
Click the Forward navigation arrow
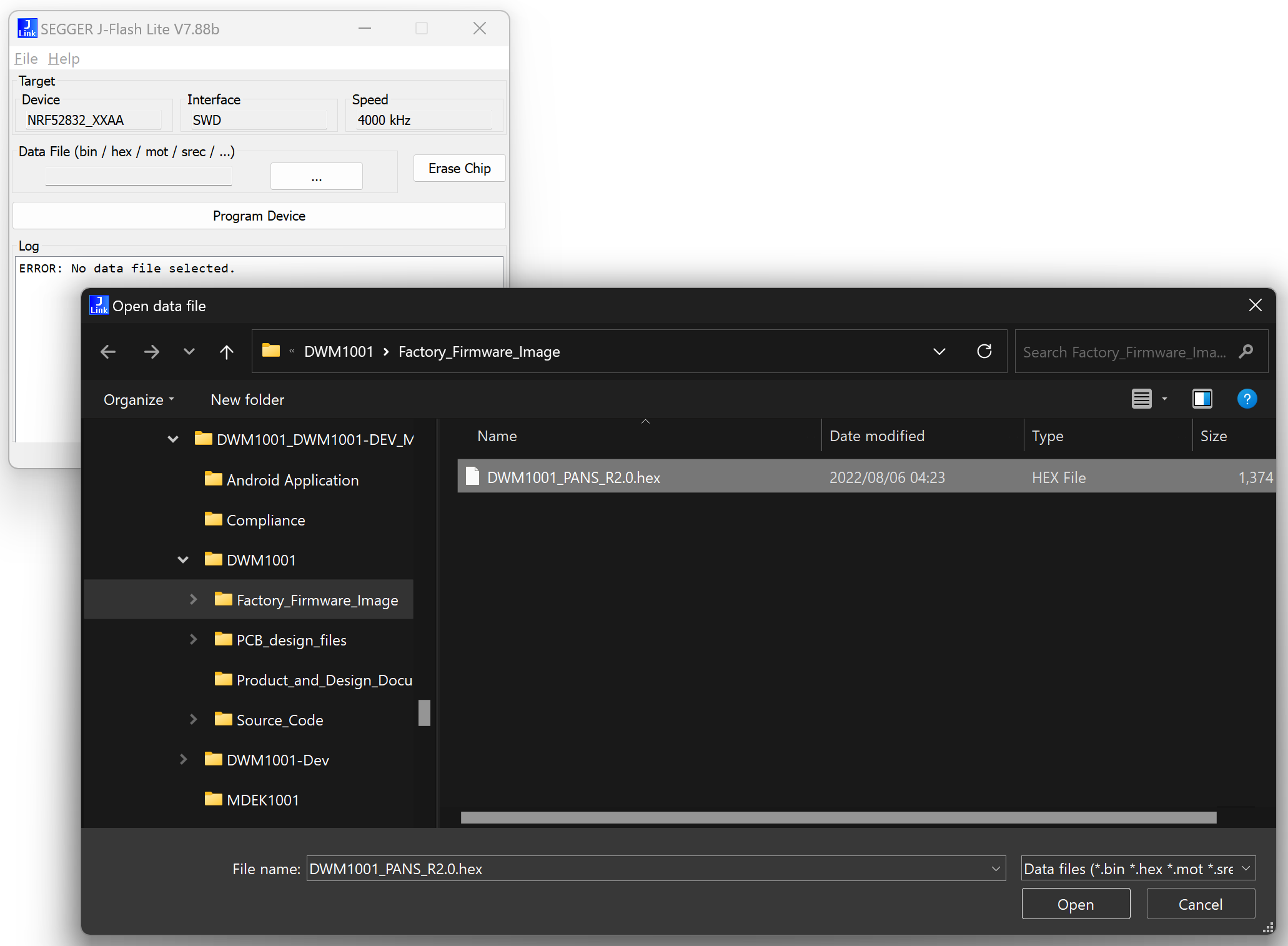pos(151,352)
